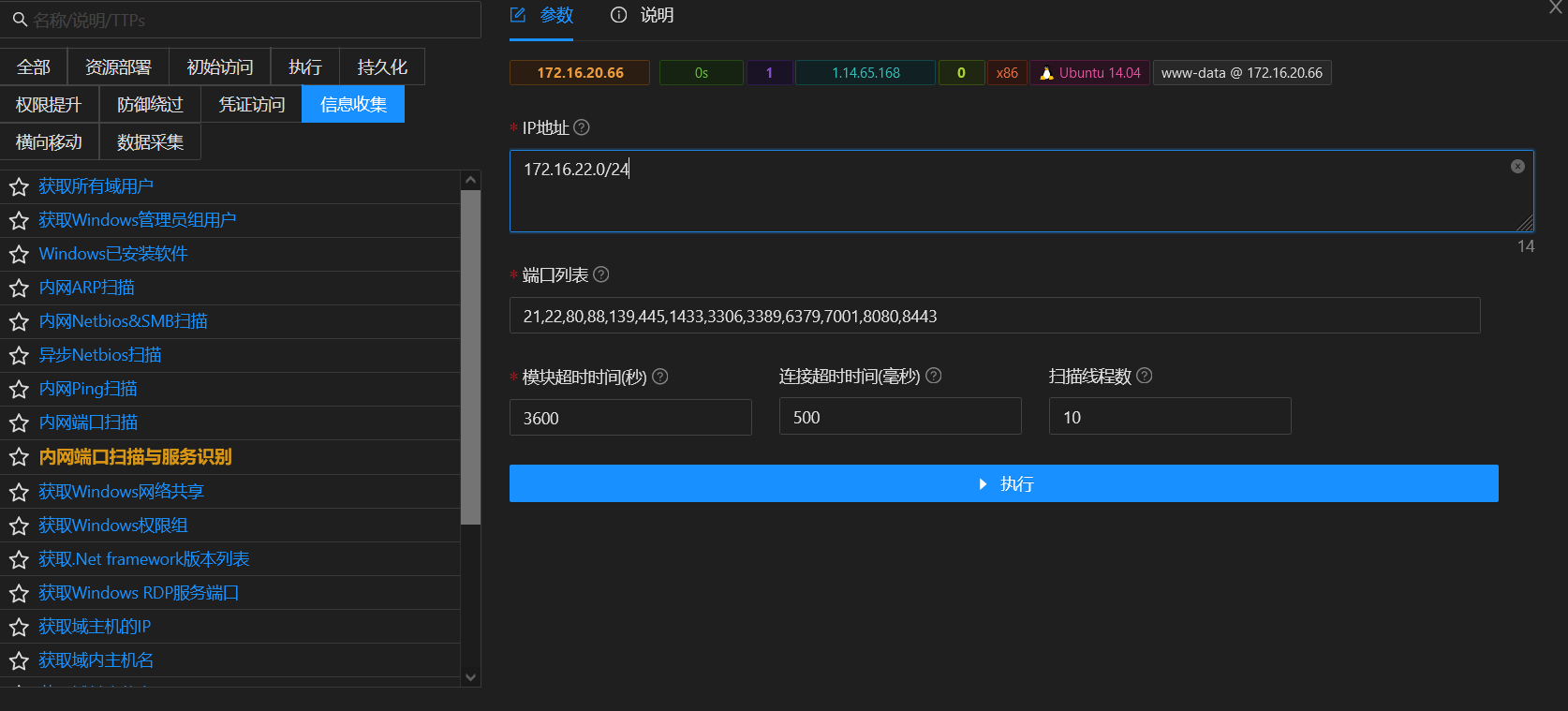Select the 权限提升 category tab
Image resolution: width=1568 pixels, height=711 pixels.
[49, 104]
